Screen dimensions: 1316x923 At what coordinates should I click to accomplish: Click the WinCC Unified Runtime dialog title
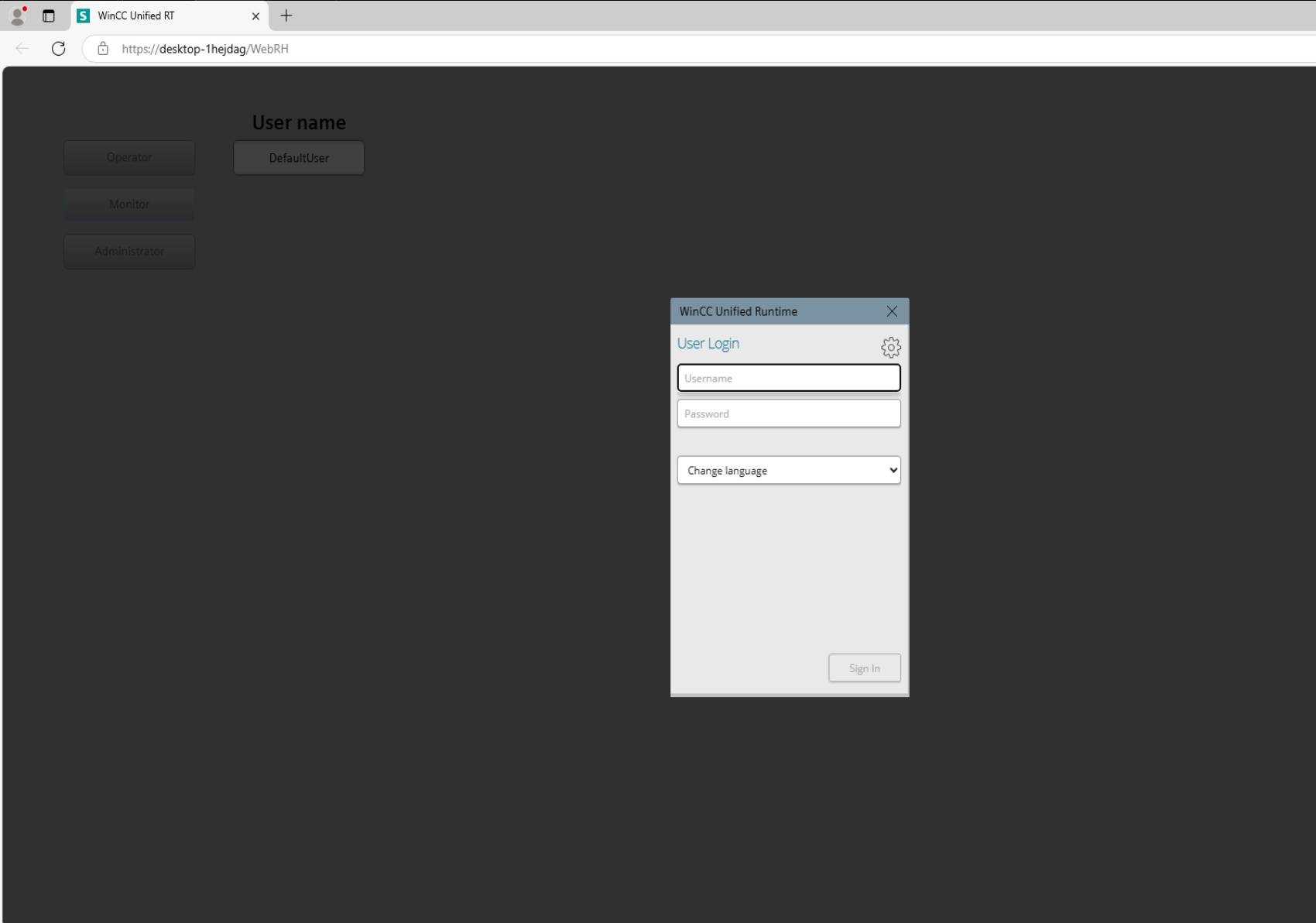click(739, 311)
